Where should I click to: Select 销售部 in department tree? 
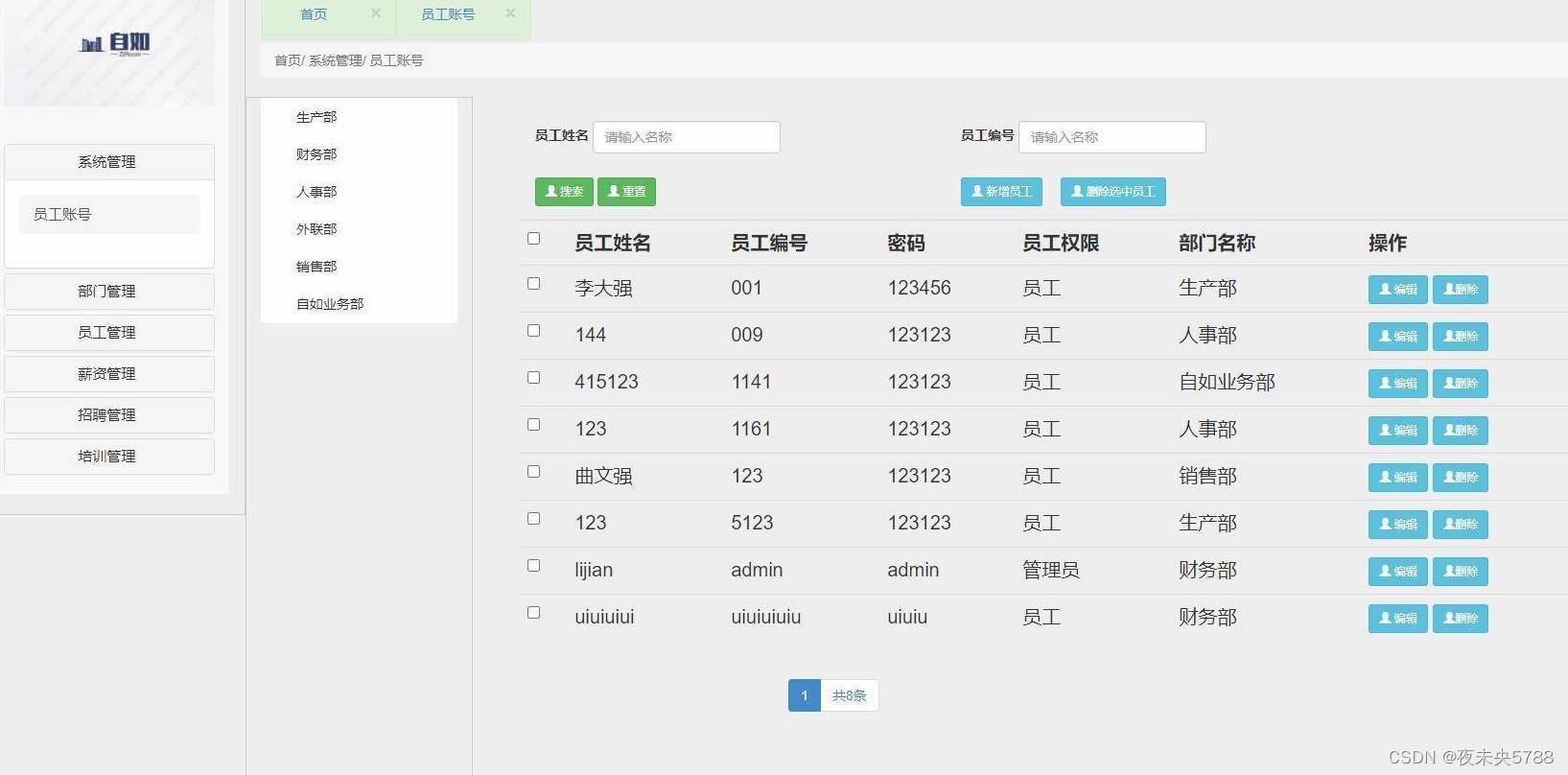[x=316, y=267]
